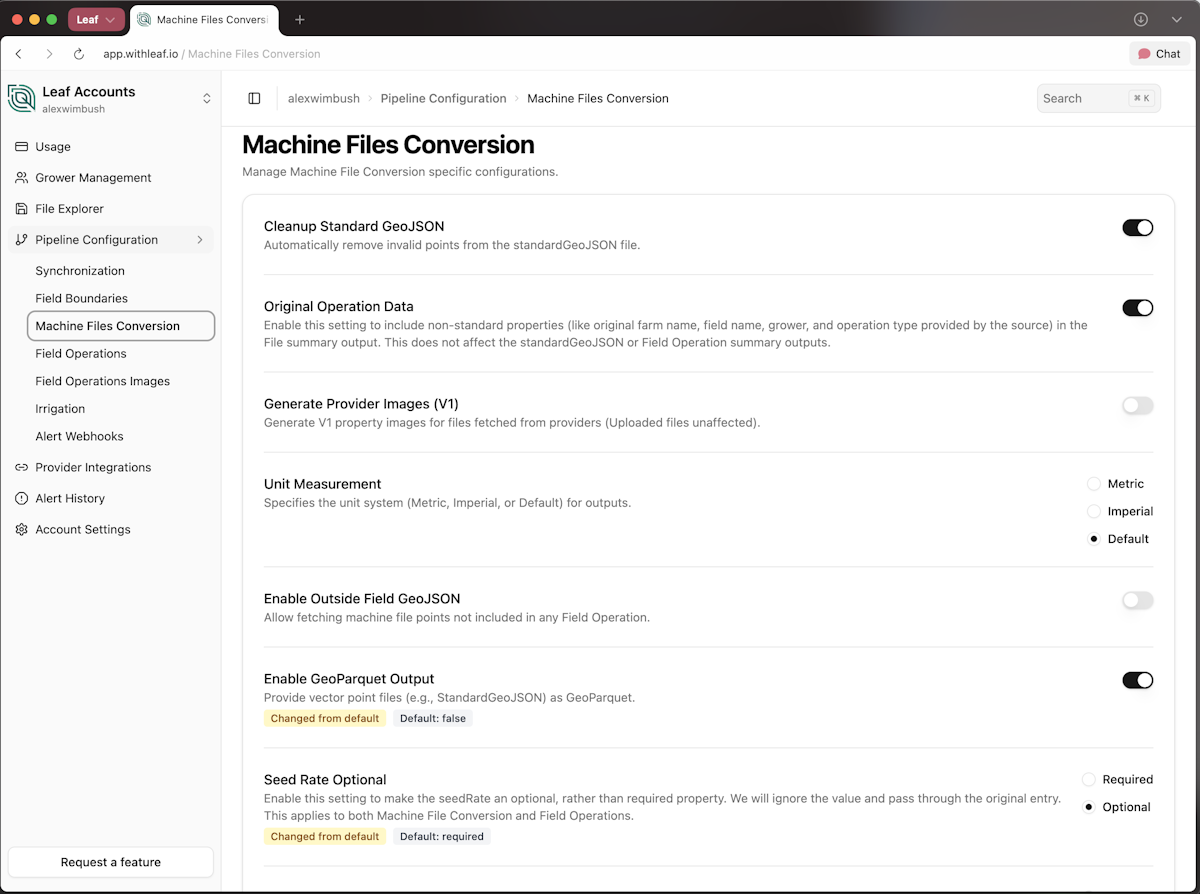
Task: Choose Required for Seed Rate
Action: [1089, 780]
